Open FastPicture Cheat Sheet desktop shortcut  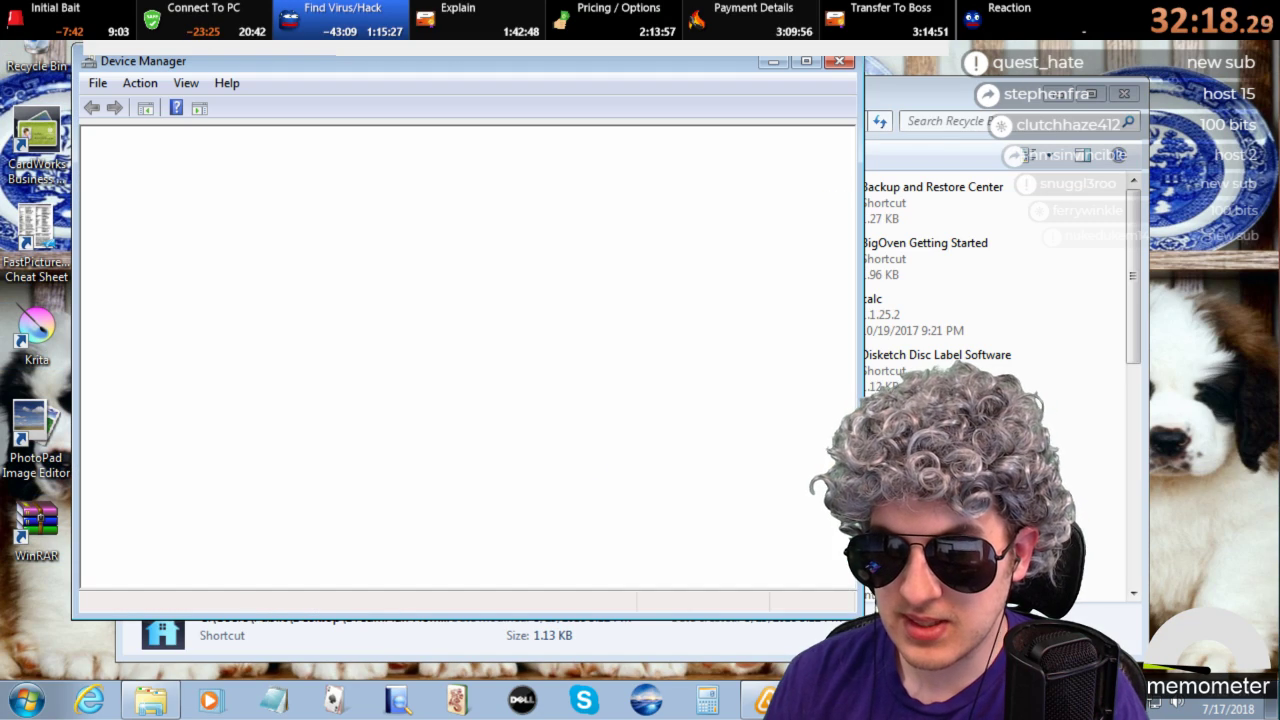click(37, 244)
